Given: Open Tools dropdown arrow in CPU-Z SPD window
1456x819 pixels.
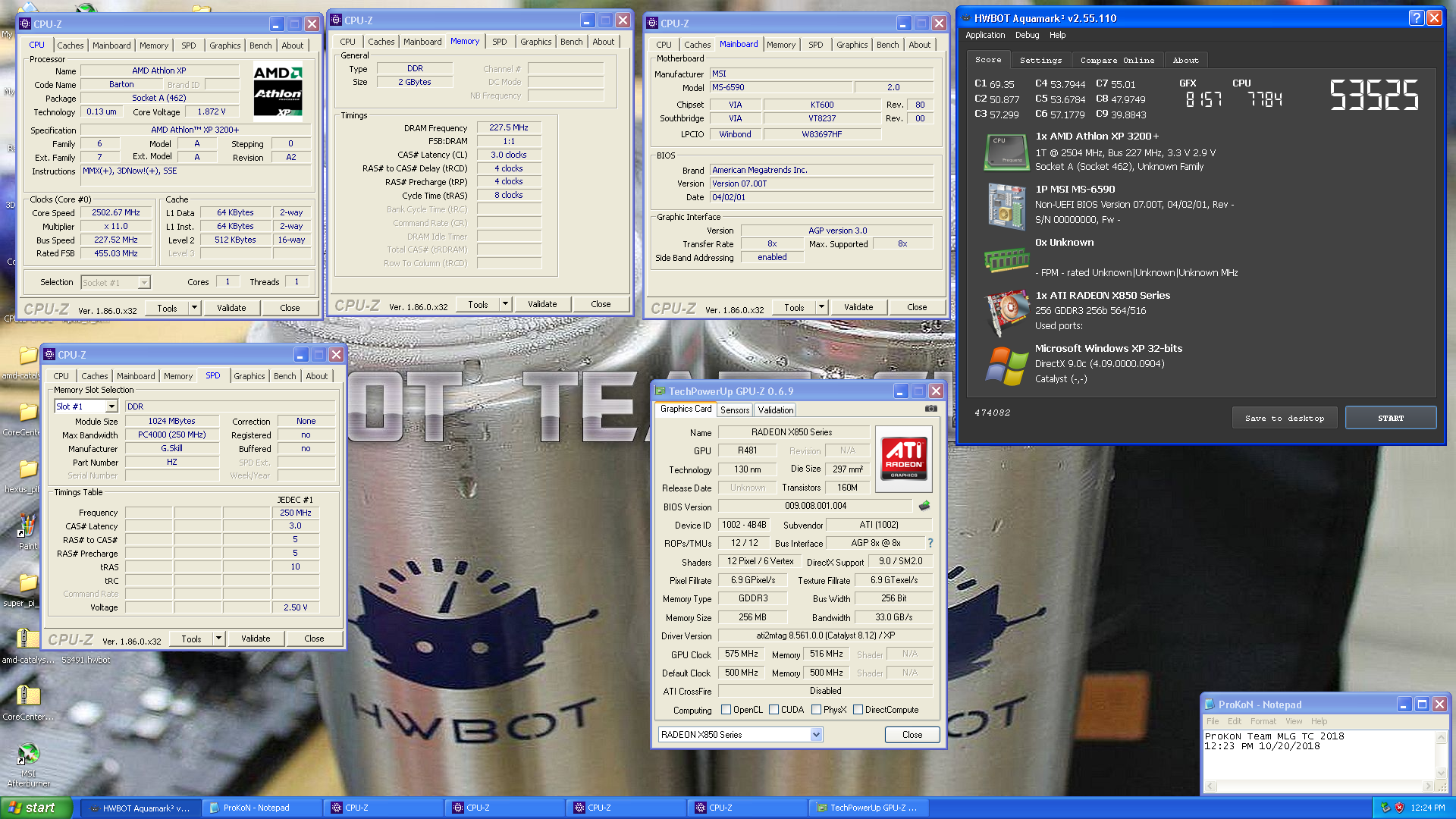Looking at the screenshot, I should [218, 639].
